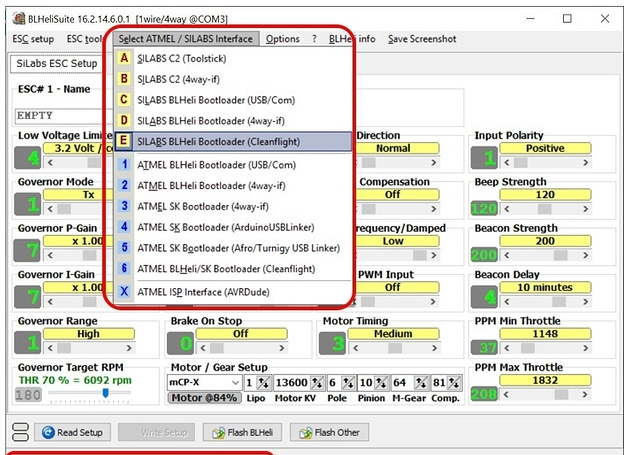
Task: Increase Motor Timing with right arrow
Action: click(x=434, y=348)
